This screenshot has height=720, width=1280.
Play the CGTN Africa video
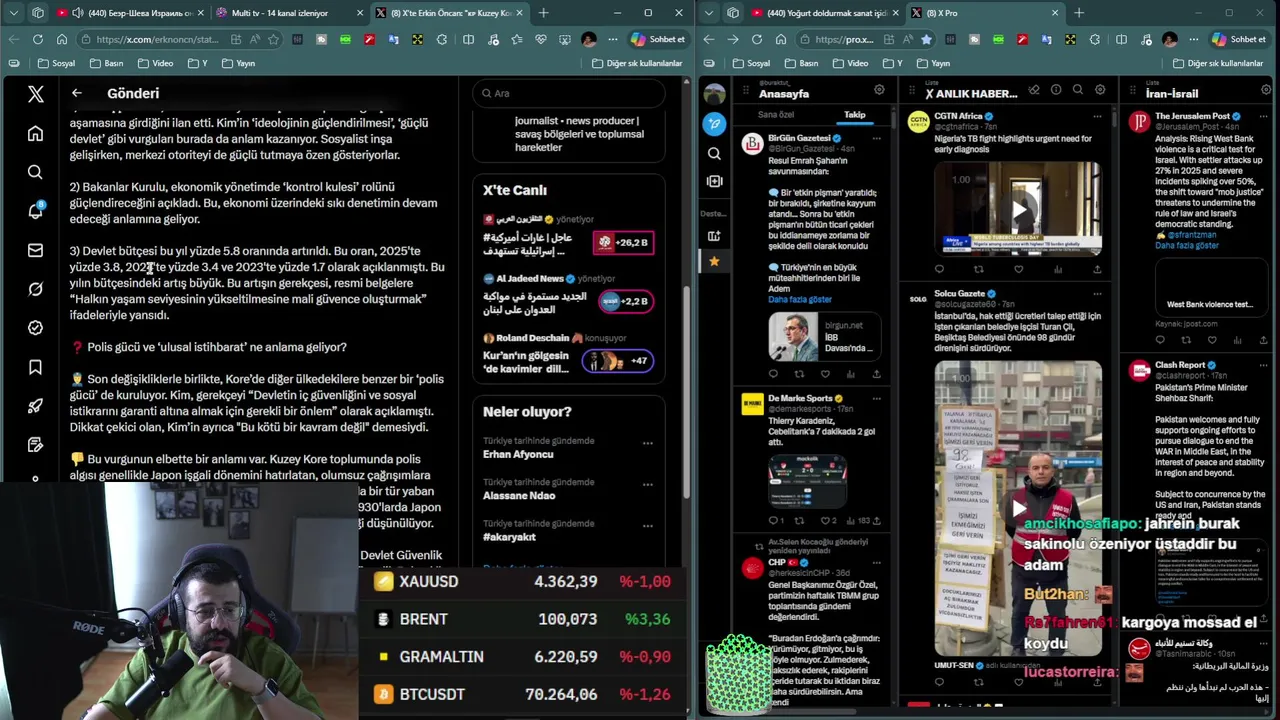tap(1018, 210)
